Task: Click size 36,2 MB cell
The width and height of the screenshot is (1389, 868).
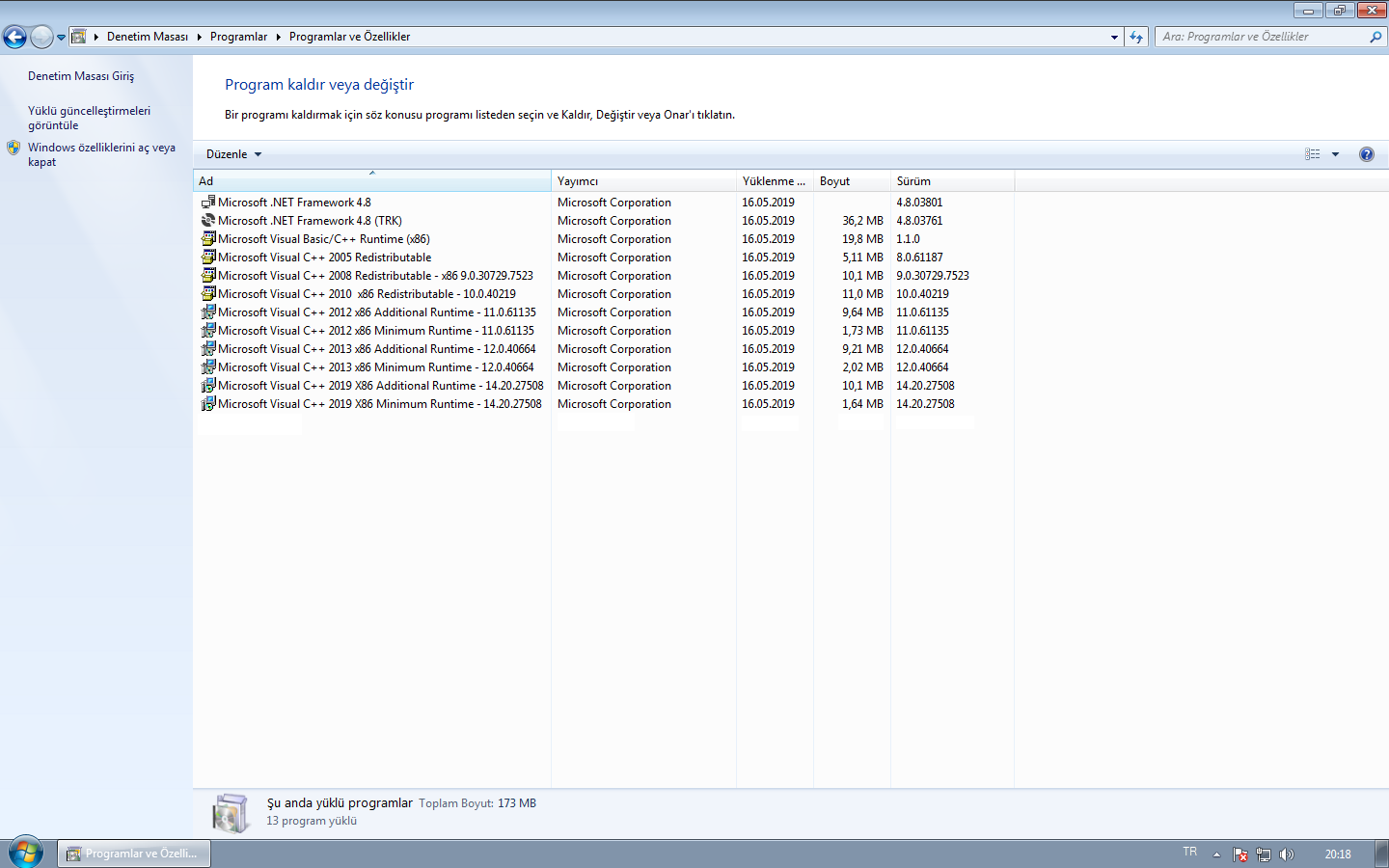Action: (862, 221)
